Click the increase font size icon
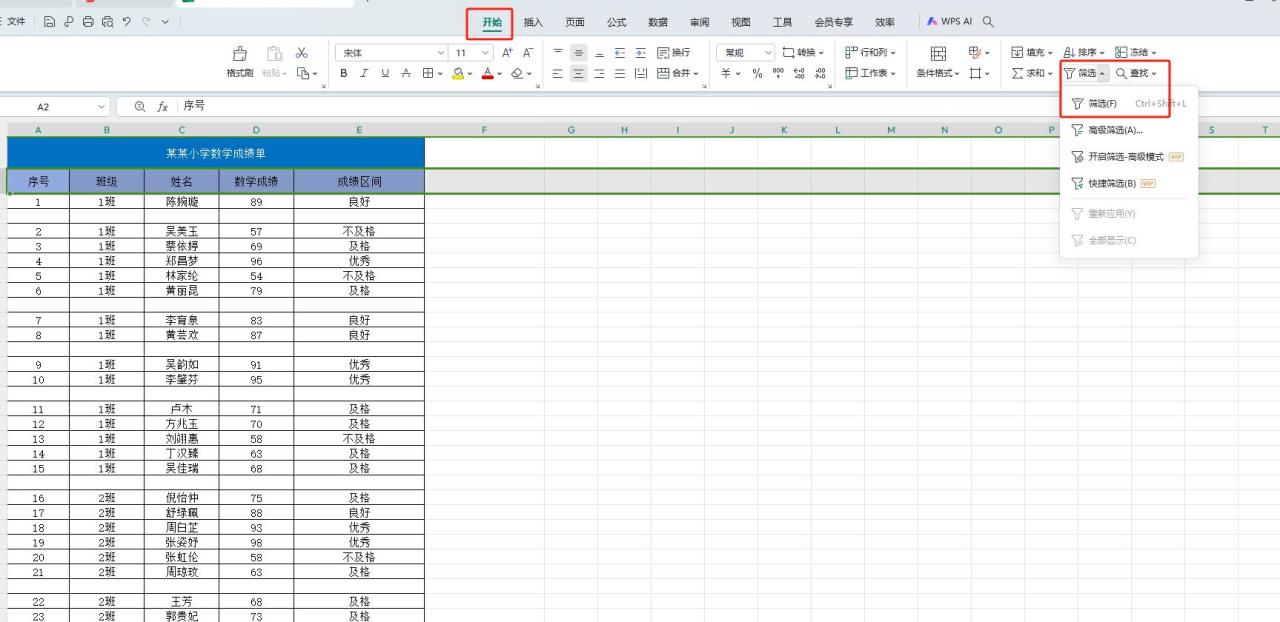The height and width of the screenshot is (622, 1280). [507, 53]
